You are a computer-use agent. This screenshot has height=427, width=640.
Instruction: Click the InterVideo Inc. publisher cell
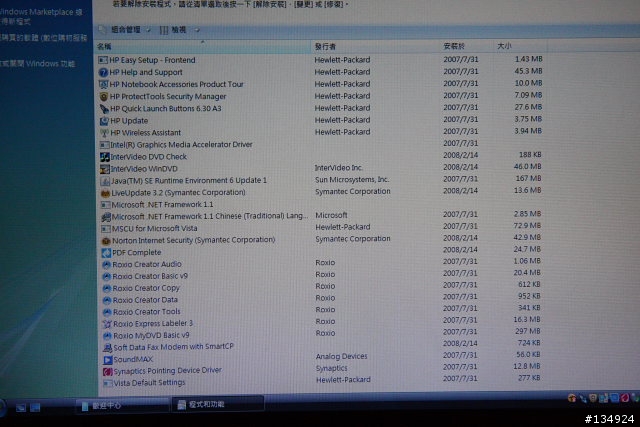[339, 168]
